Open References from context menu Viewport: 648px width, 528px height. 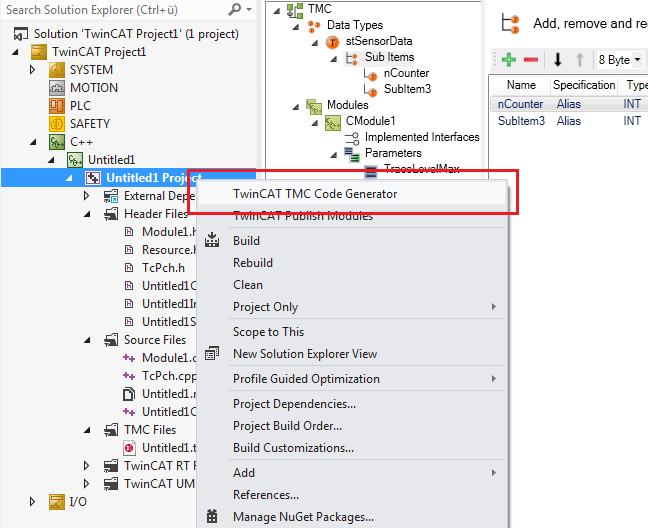click(x=351, y=495)
